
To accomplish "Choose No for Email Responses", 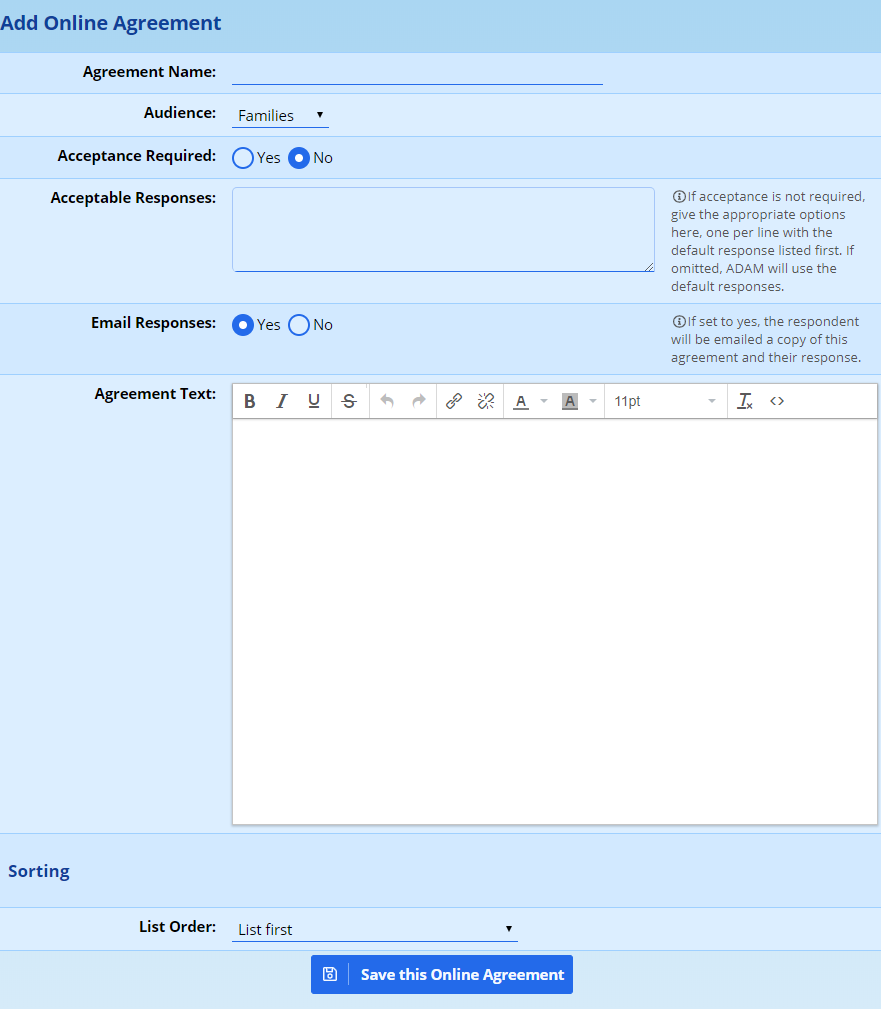I will pyautogui.click(x=299, y=325).
